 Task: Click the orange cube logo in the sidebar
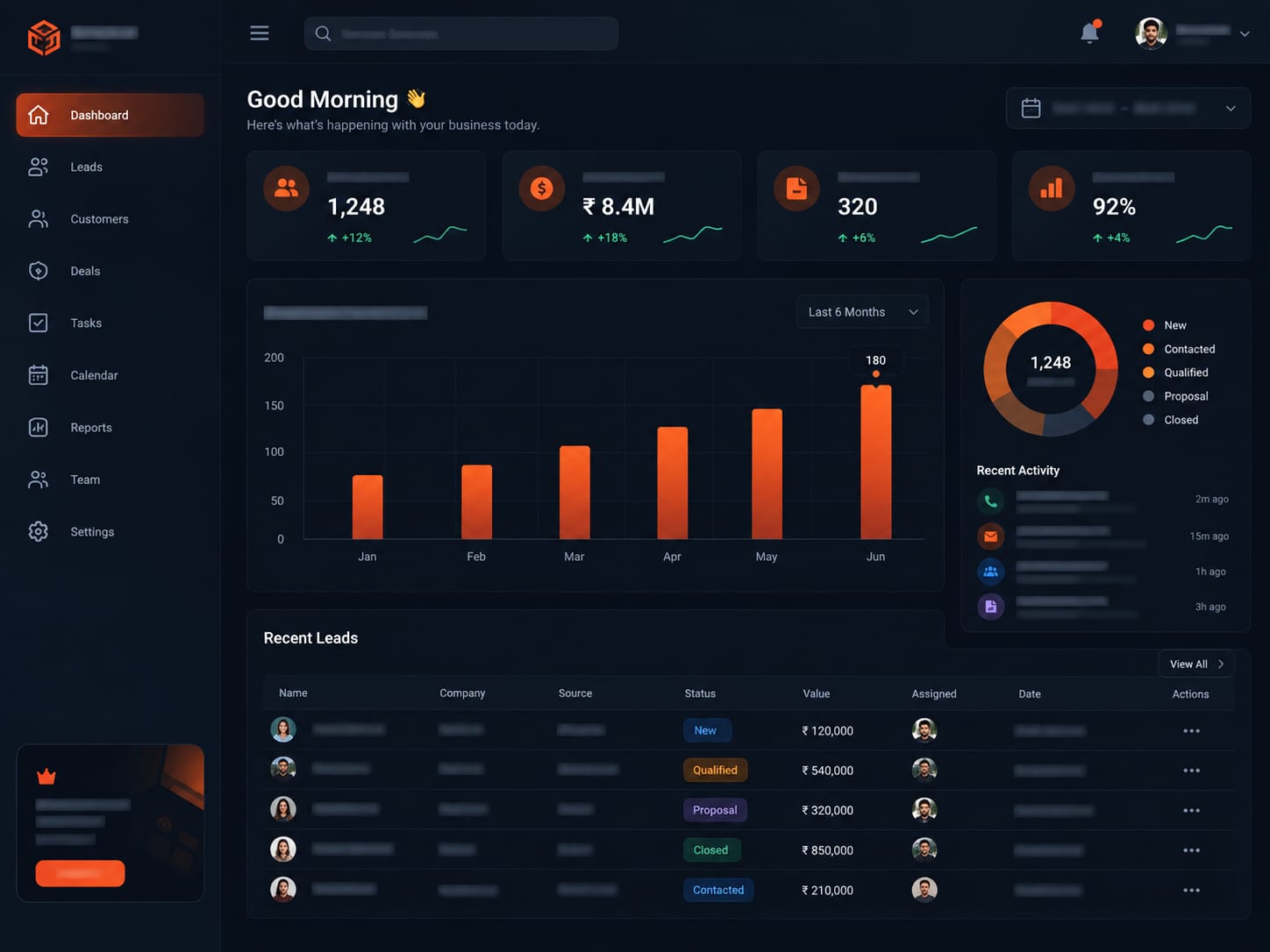tap(44, 37)
